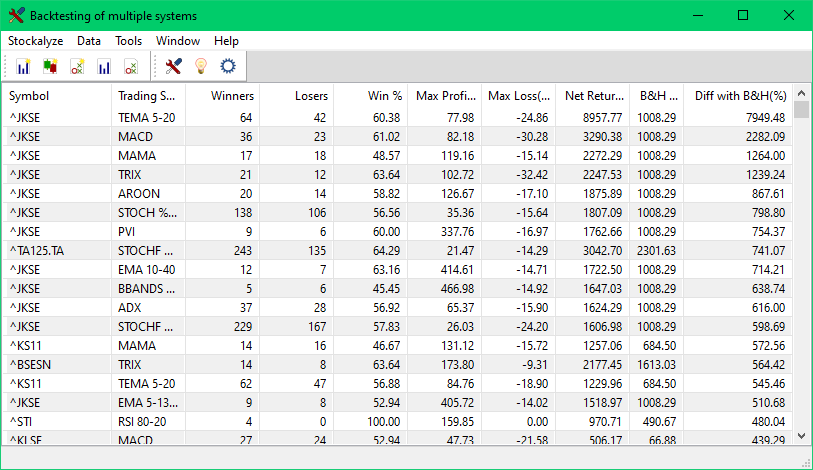This screenshot has height=470, width=813.
Task: Open the Window menu
Action: (x=178, y=41)
